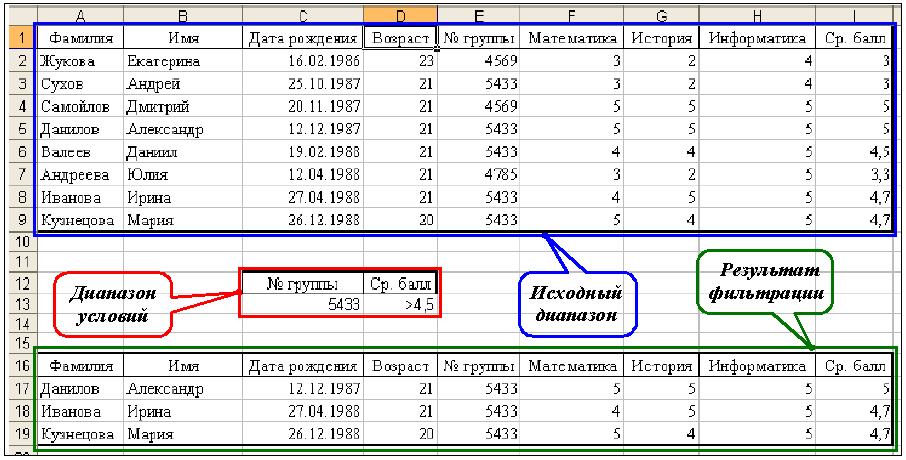Image resolution: width=906 pixels, height=460 pixels.
Task: Select average score 4,5 in row 6
Action: point(855,151)
